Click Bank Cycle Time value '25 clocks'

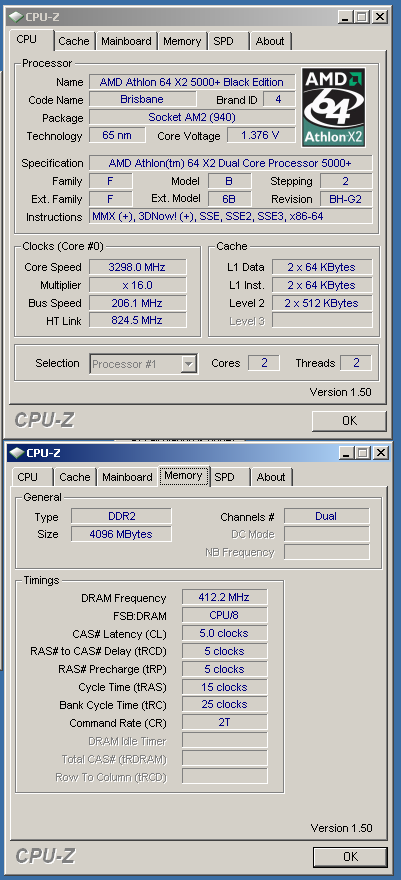[x=224, y=704]
